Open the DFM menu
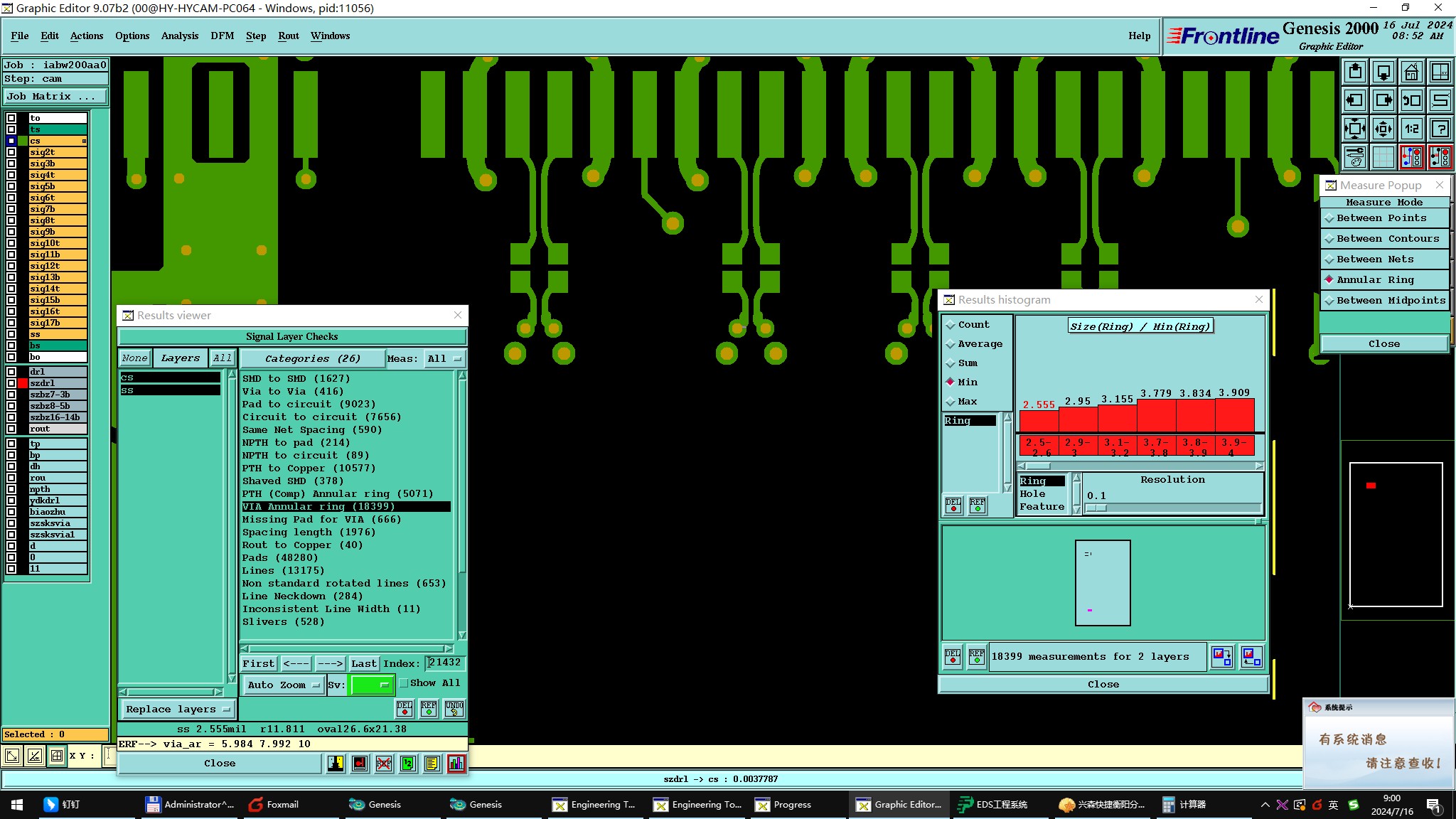 (x=222, y=36)
